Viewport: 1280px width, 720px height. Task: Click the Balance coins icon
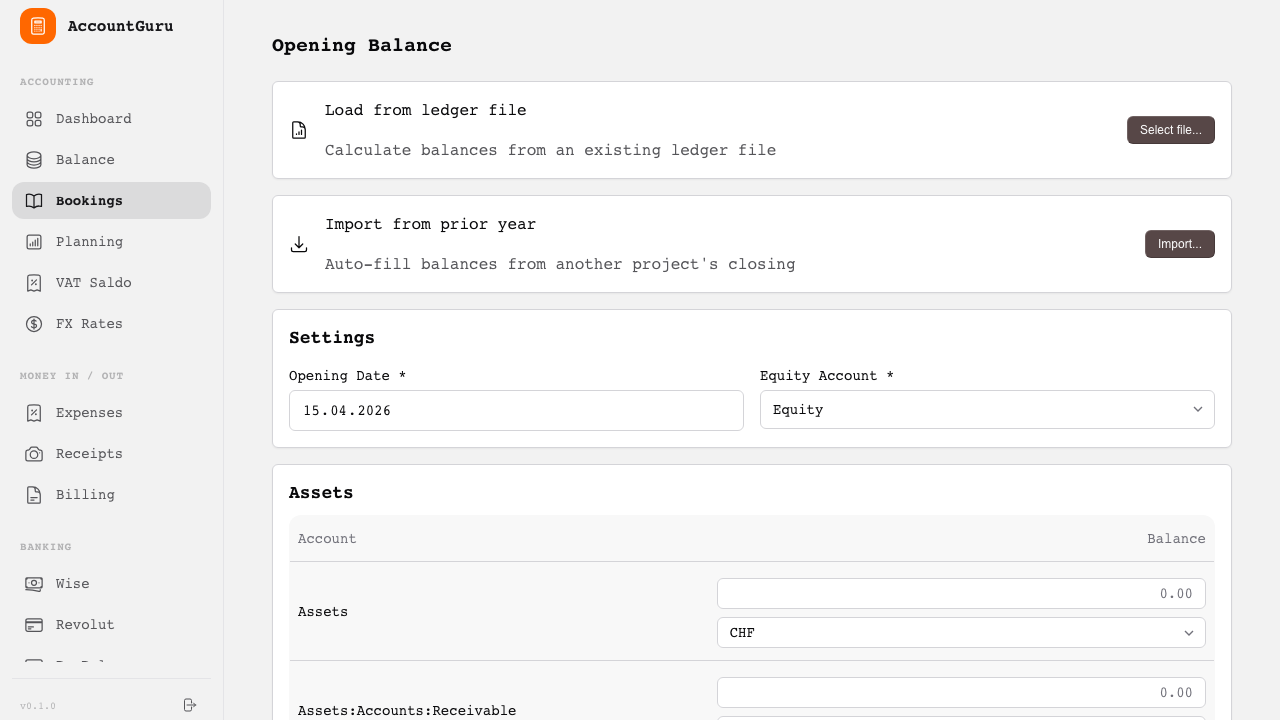click(x=33, y=159)
